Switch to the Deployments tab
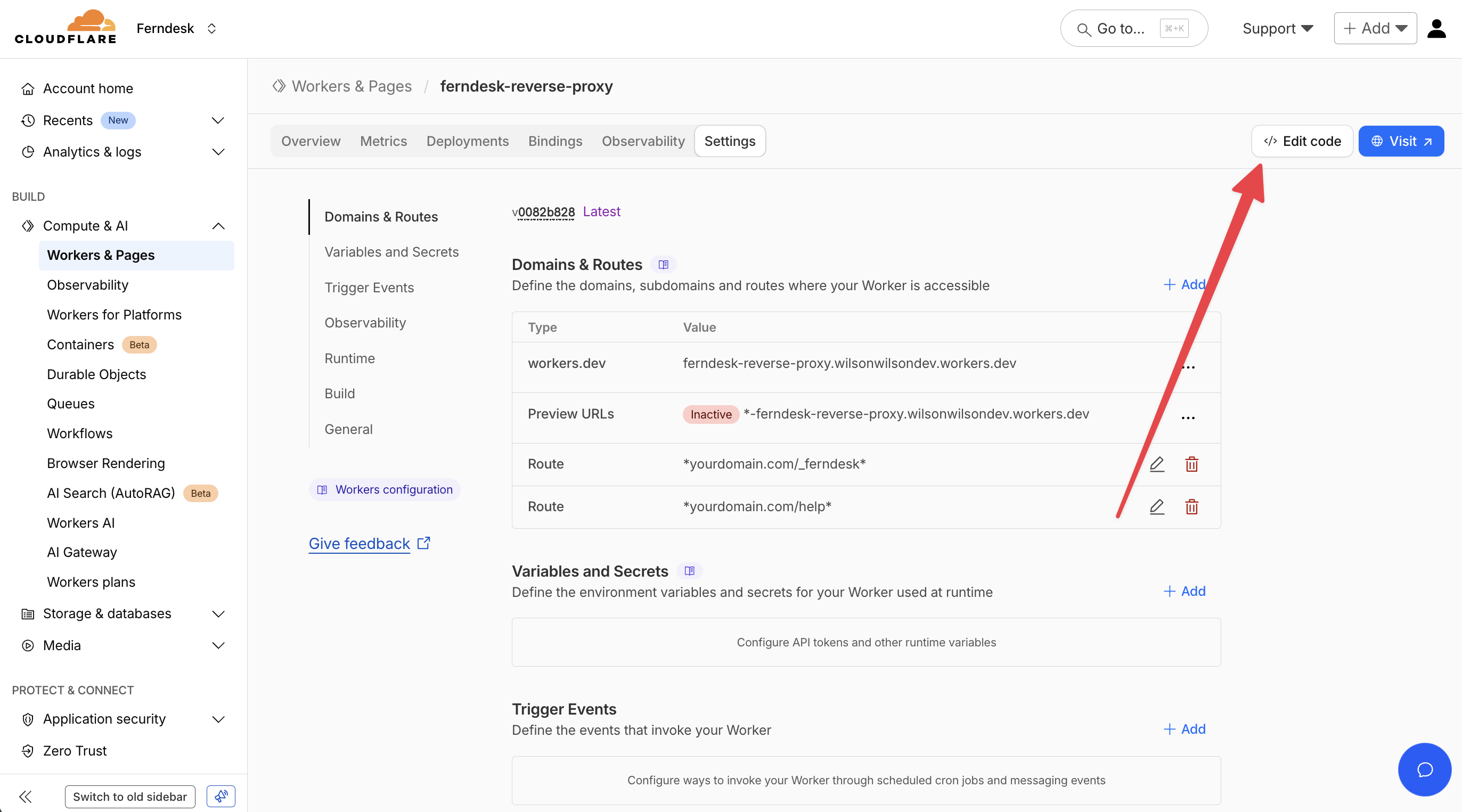Viewport: 1462px width, 812px height. [x=467, y=141]
